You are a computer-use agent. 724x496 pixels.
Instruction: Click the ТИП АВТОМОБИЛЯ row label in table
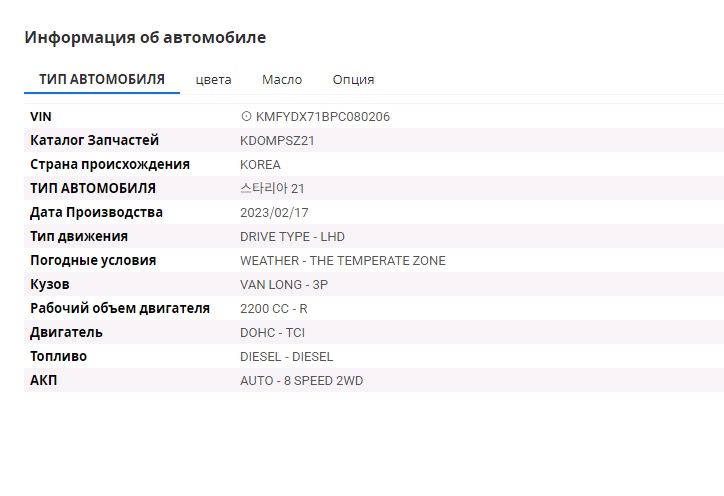click(93, 188)
